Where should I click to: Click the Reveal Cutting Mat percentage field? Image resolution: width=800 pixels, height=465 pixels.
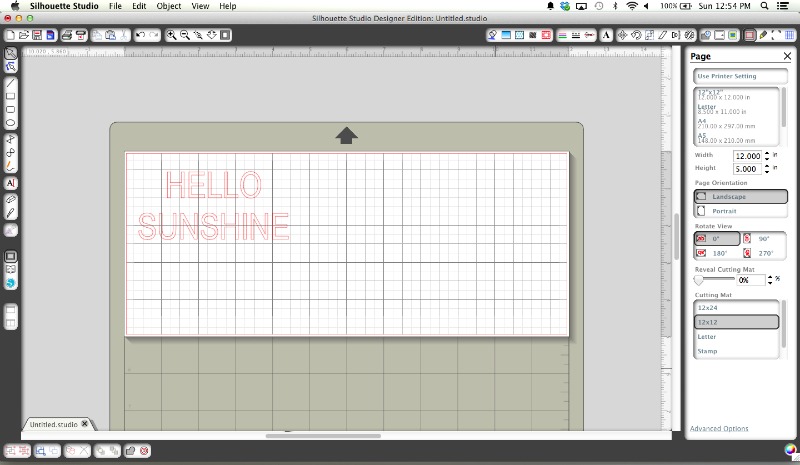click(751, 280)
